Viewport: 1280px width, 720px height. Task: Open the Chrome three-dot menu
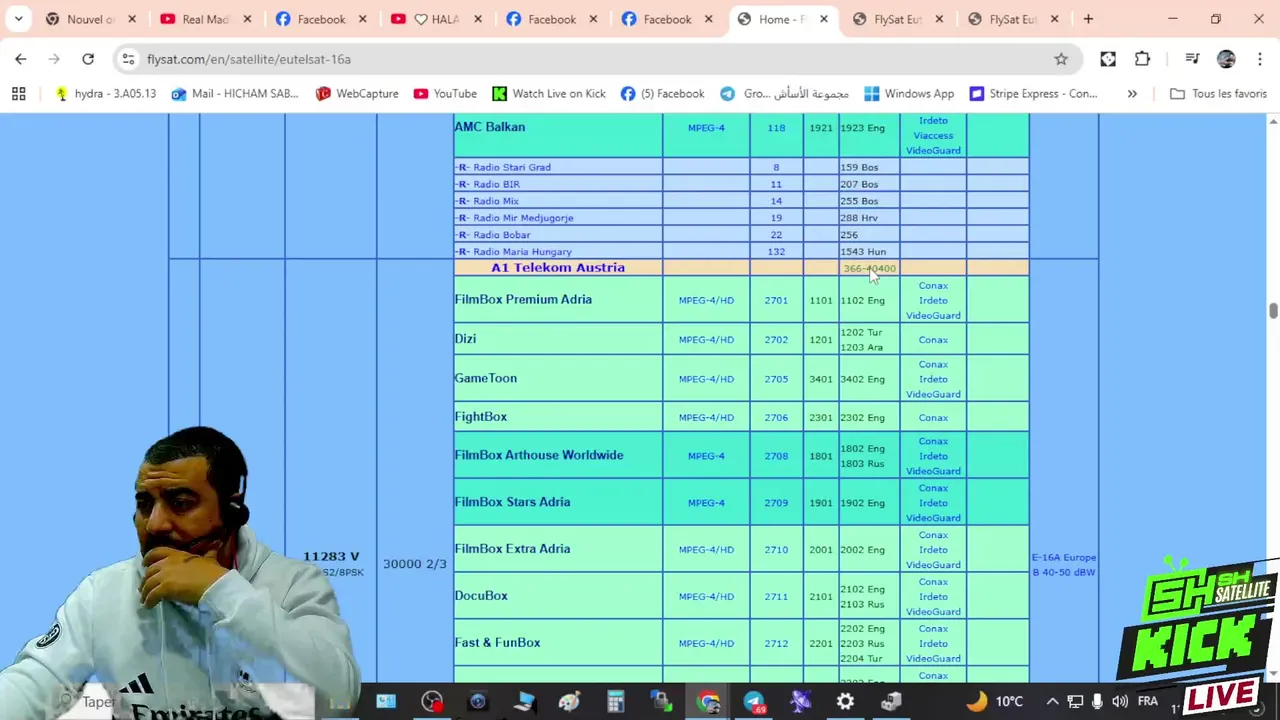[x=1259, y=59]
